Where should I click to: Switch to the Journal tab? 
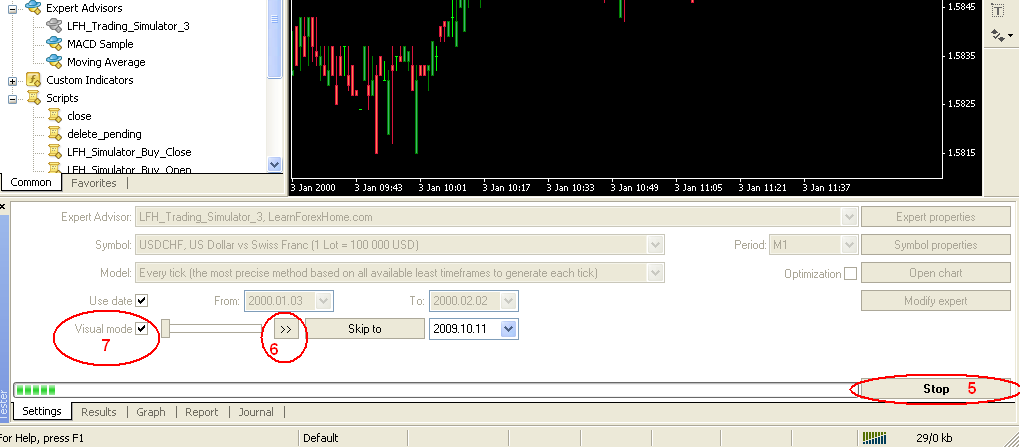coord(255,412)
